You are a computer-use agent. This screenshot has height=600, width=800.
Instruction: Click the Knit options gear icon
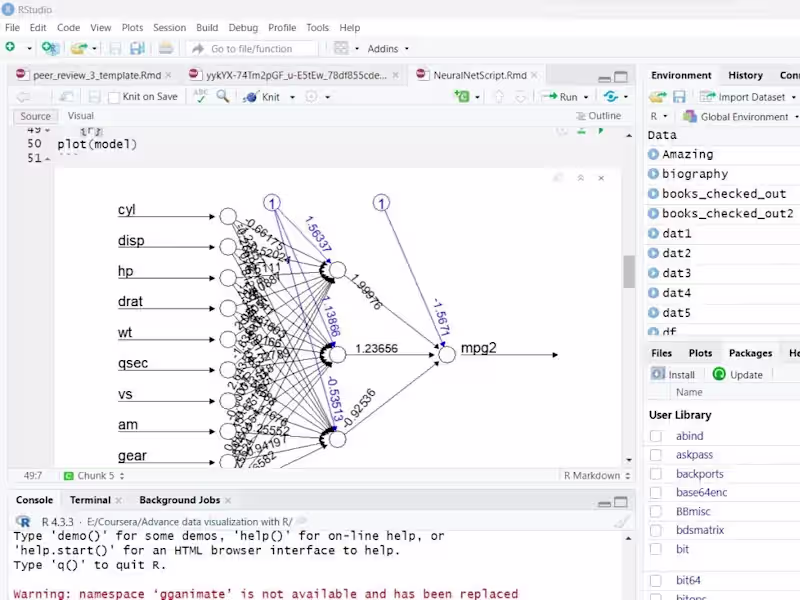[311, 96]
